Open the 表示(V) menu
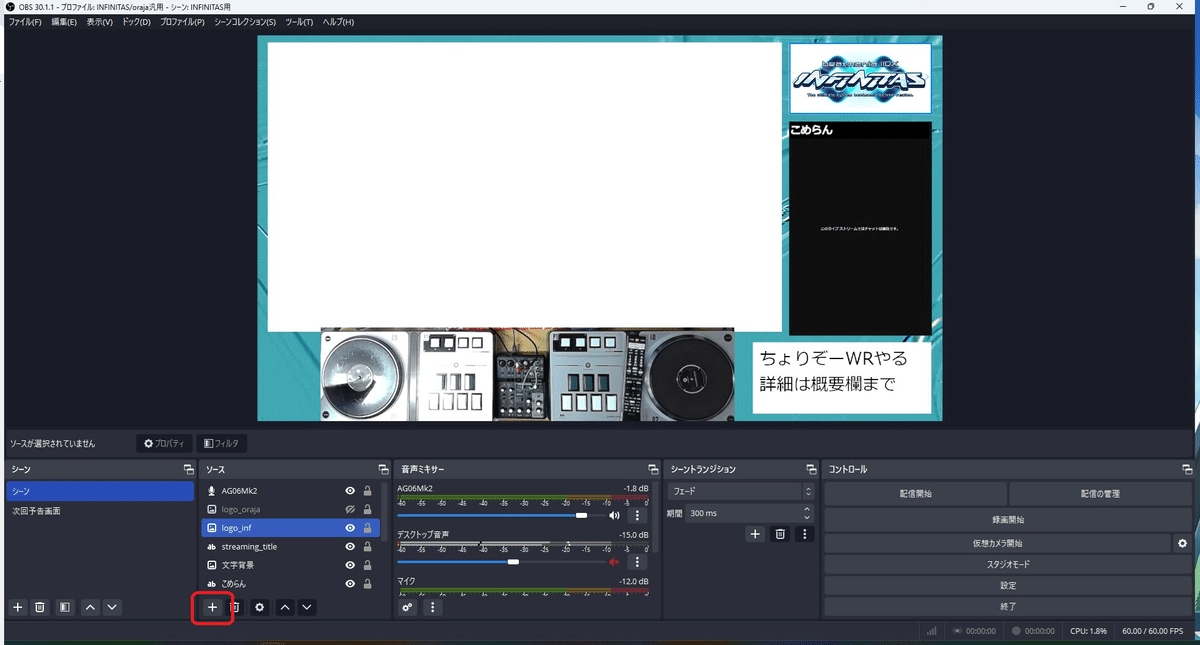Viewport: 1200px width, 645px height. 100,22
